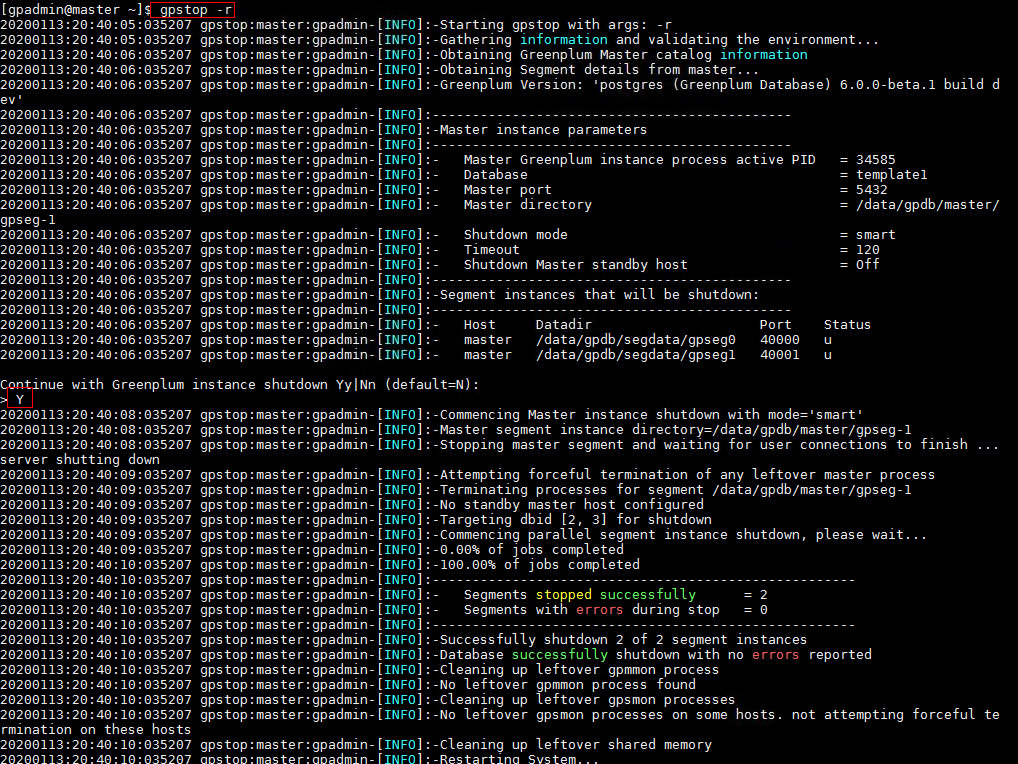Click the 'Continue with Greenplum instance shutdown' prompt
Viewport: 1018px width, 764px height.
(x=240, y=384)
